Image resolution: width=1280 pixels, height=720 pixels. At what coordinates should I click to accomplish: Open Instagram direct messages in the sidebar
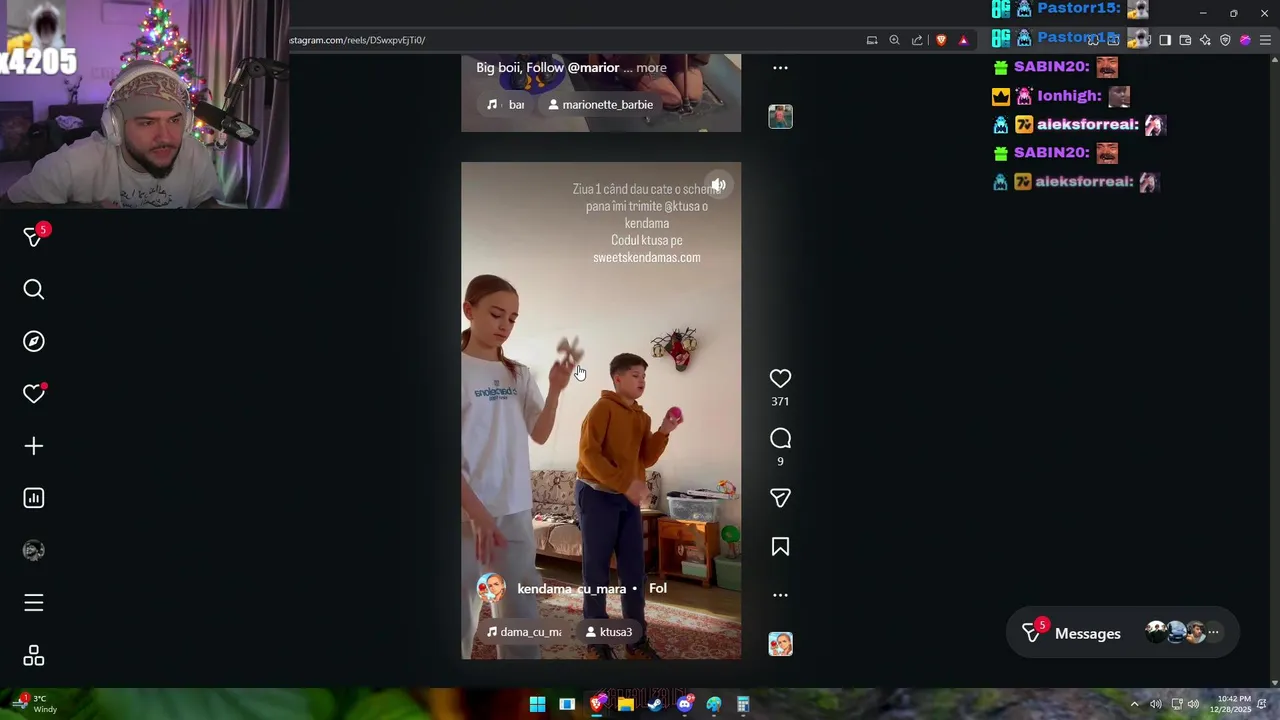34,236
